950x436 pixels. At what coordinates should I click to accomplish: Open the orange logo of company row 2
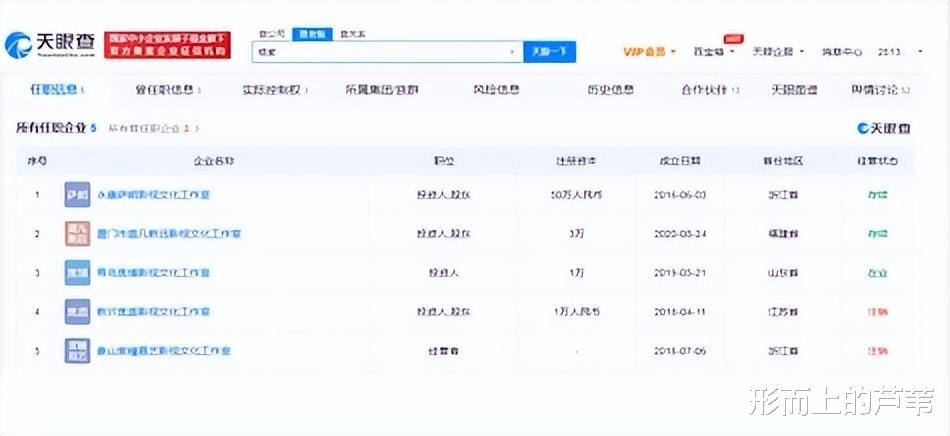(x=77, y=234)
